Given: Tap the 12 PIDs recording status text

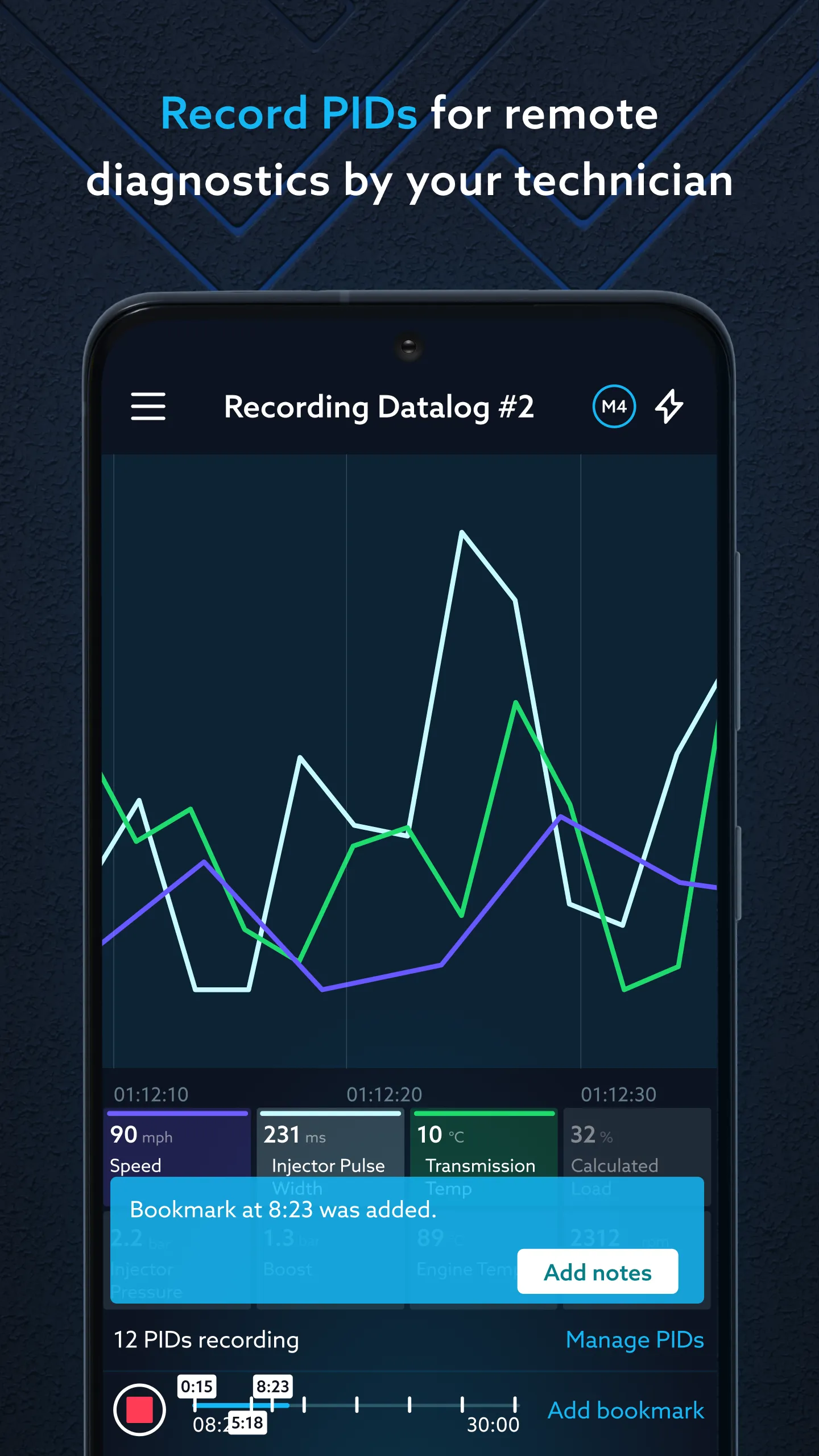Looking at the screenshot, I should [x=206, y=1340].
